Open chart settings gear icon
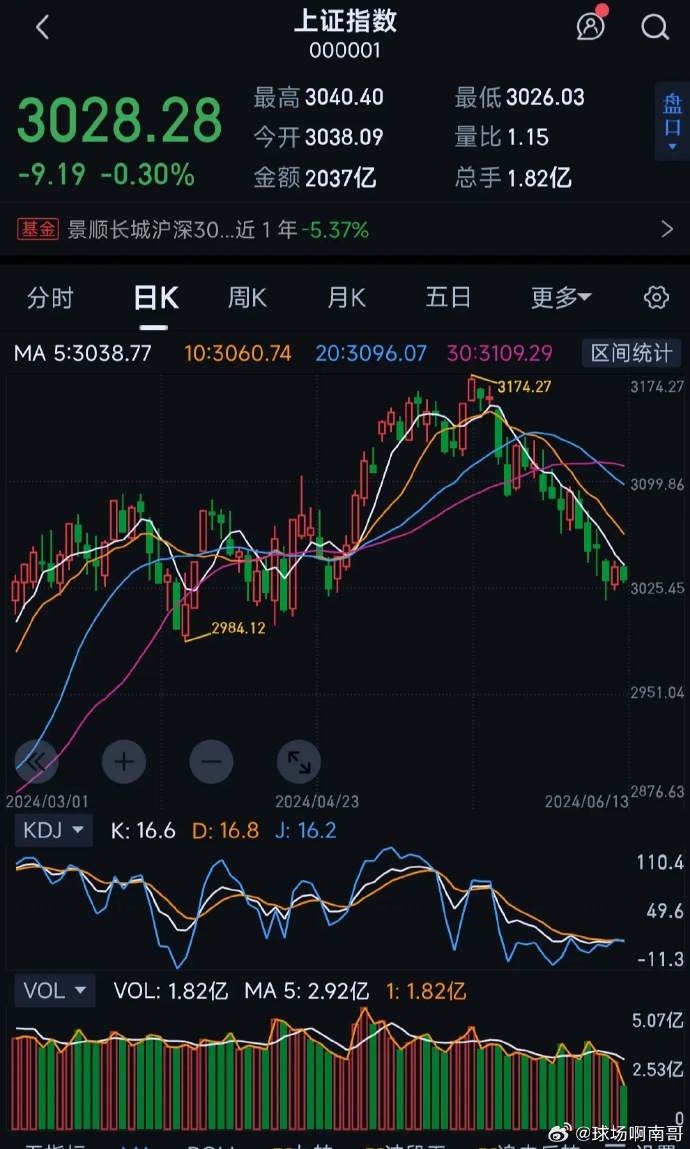Viewport: 690px width, 1149px height. click(656, 298)
